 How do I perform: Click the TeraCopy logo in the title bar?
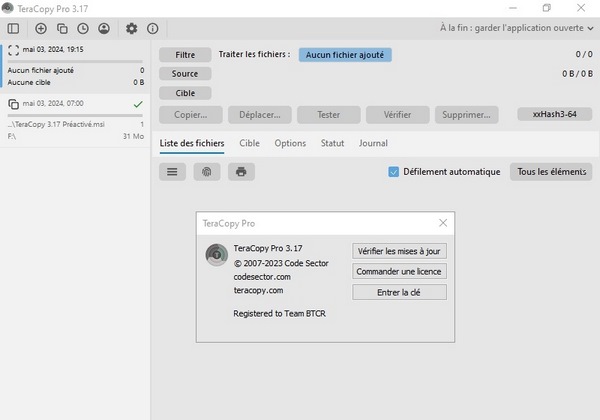click(8, 8)
